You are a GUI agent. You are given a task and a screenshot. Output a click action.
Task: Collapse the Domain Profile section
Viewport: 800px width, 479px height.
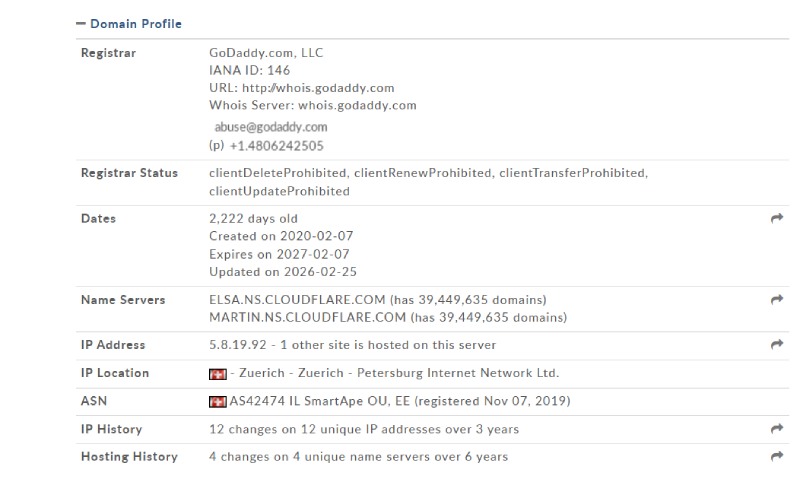pos(81,23)
